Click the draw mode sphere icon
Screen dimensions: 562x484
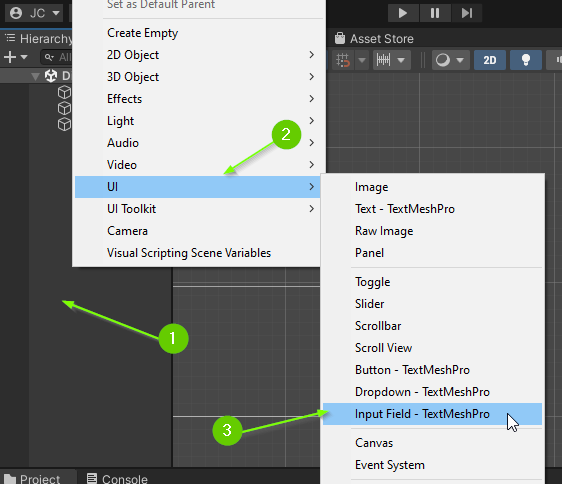tap(443, 60)
